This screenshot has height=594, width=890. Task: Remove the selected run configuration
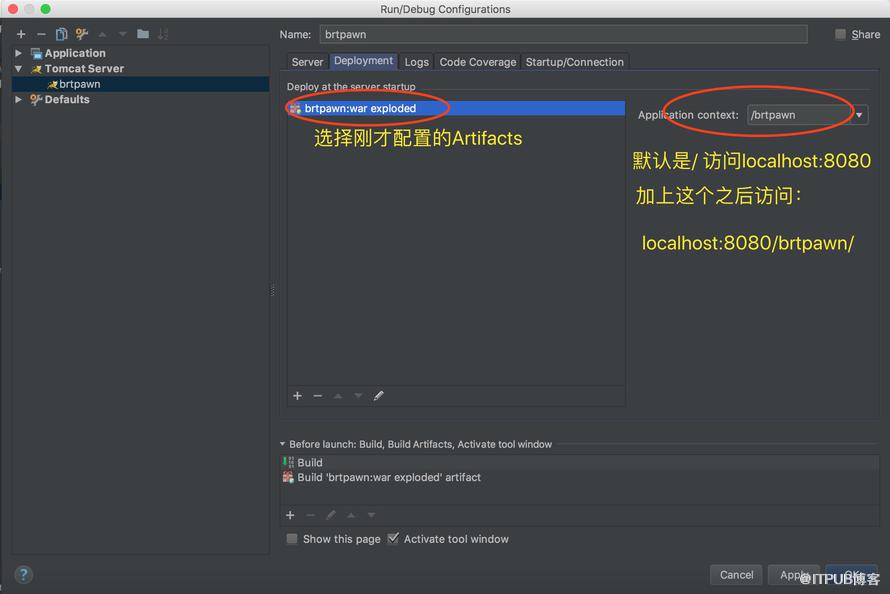pos(41,34)
